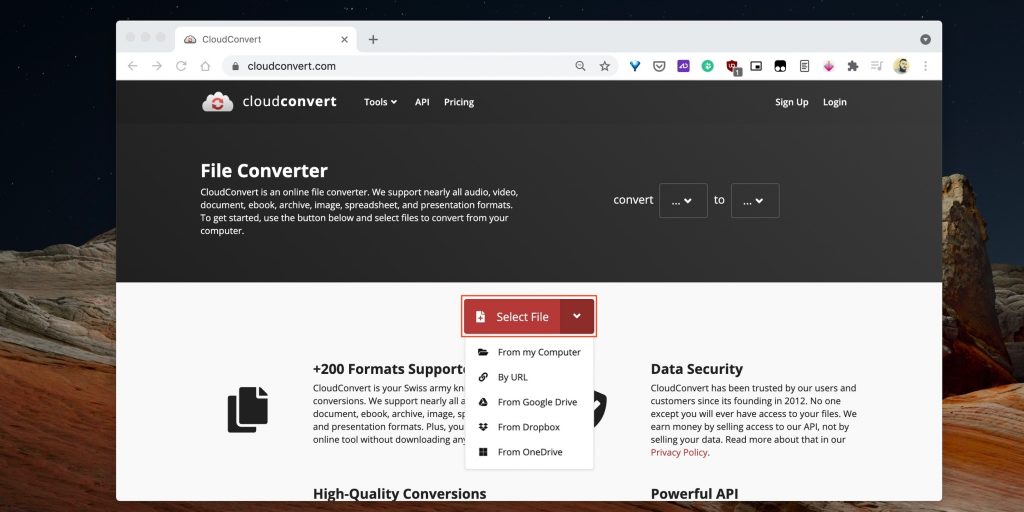Bookmark this page with the star icon
This screenshot has height=512, width=1024.
point(605,66)
